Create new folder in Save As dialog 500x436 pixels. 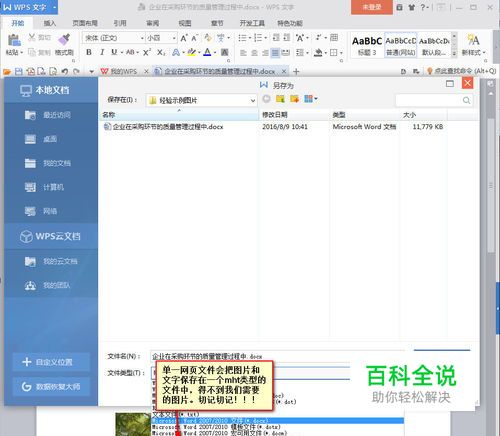(294, 99)
